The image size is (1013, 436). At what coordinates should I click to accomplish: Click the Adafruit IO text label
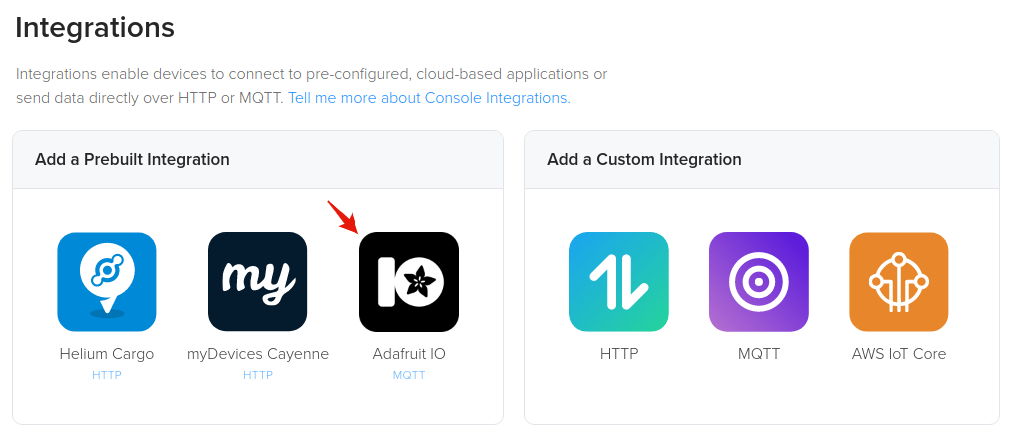point(408,354)
